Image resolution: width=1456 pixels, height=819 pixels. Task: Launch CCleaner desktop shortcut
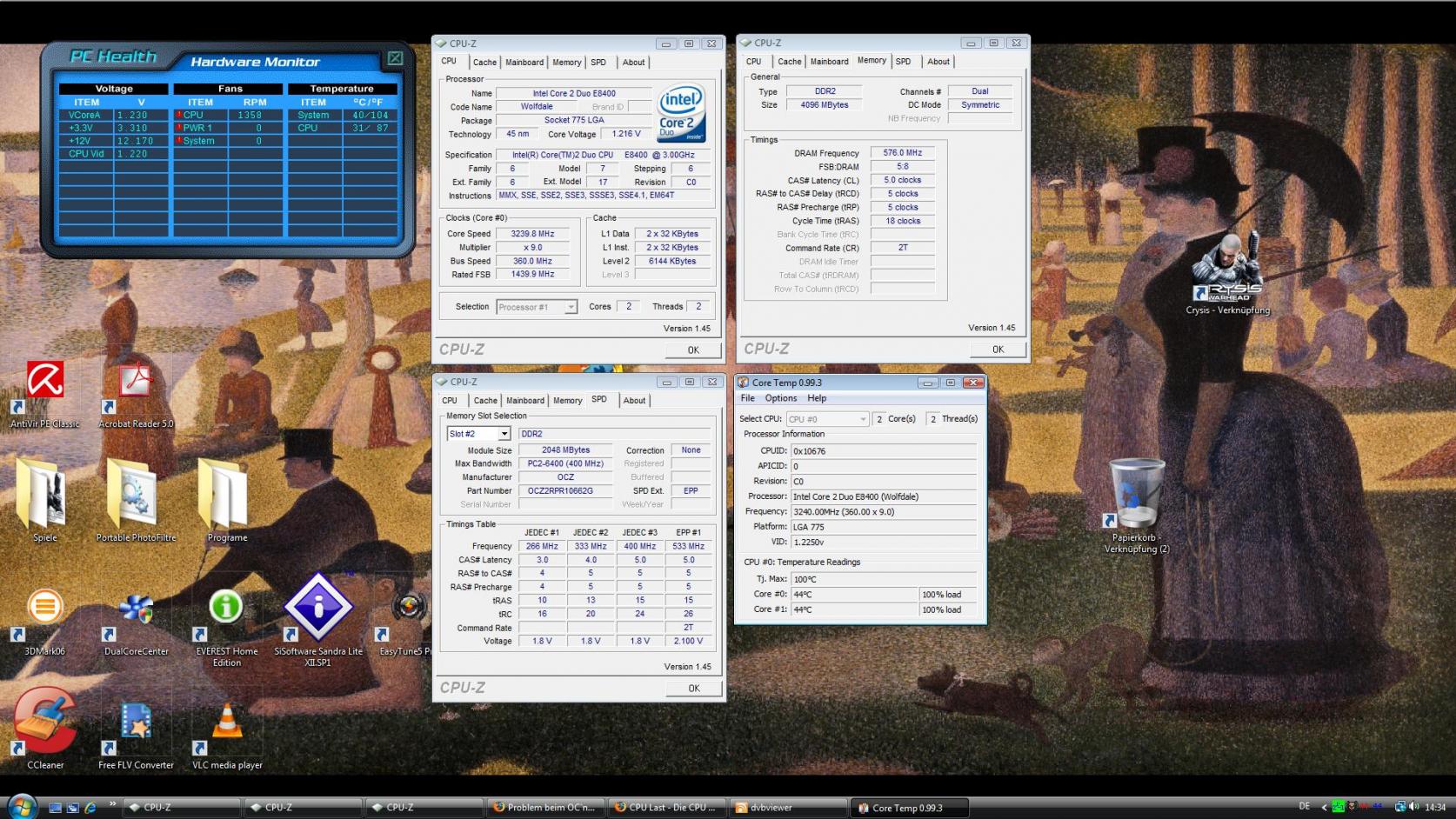[44, 727]
